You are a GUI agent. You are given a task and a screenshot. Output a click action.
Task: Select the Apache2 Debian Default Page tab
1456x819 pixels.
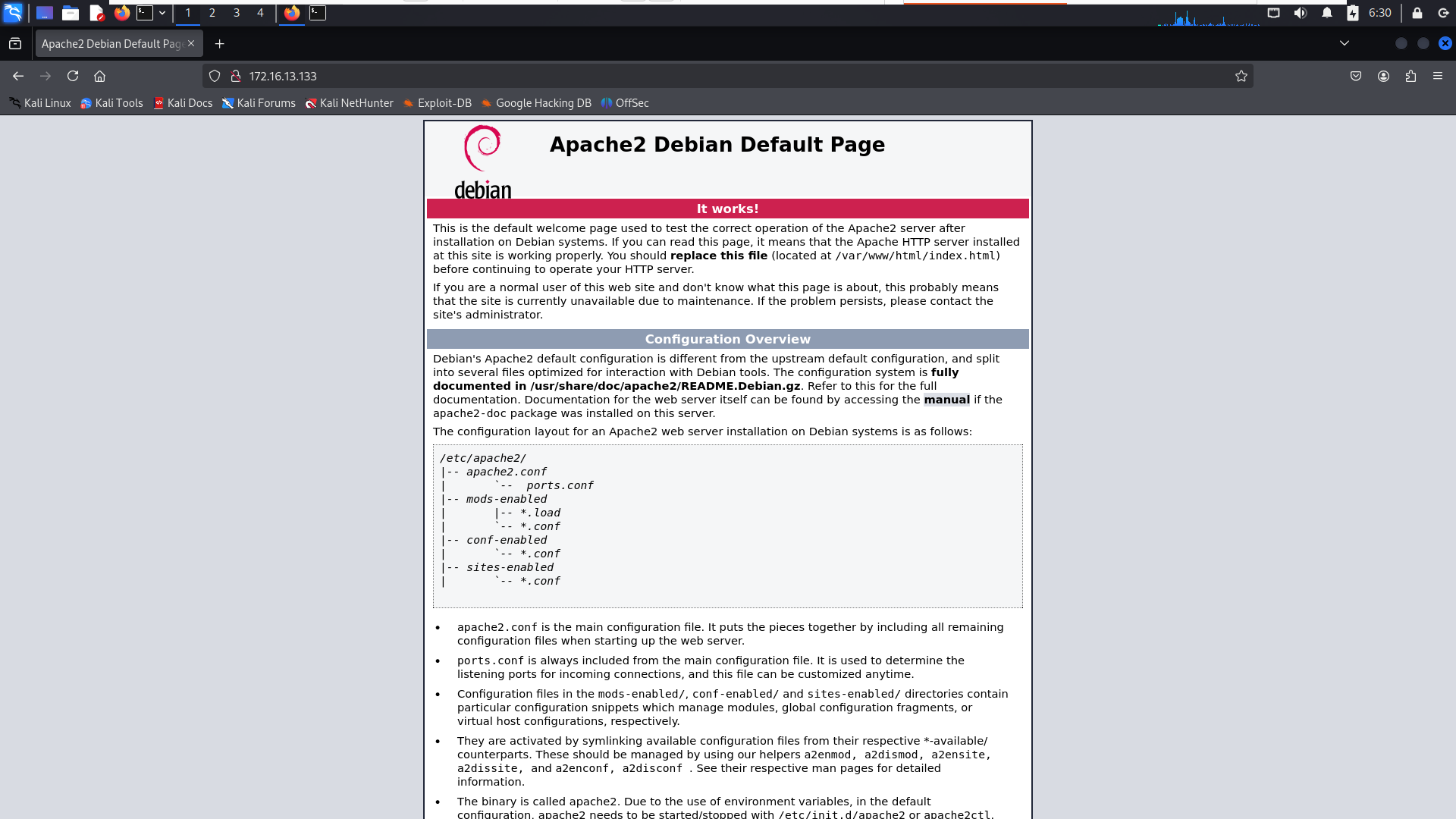(111, 44)
